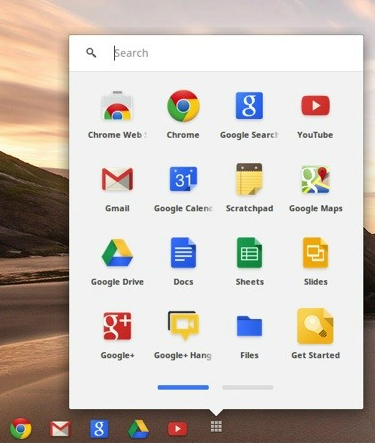Launch the Sheets app
The image size is (375, 443).
tap(249, 253)
